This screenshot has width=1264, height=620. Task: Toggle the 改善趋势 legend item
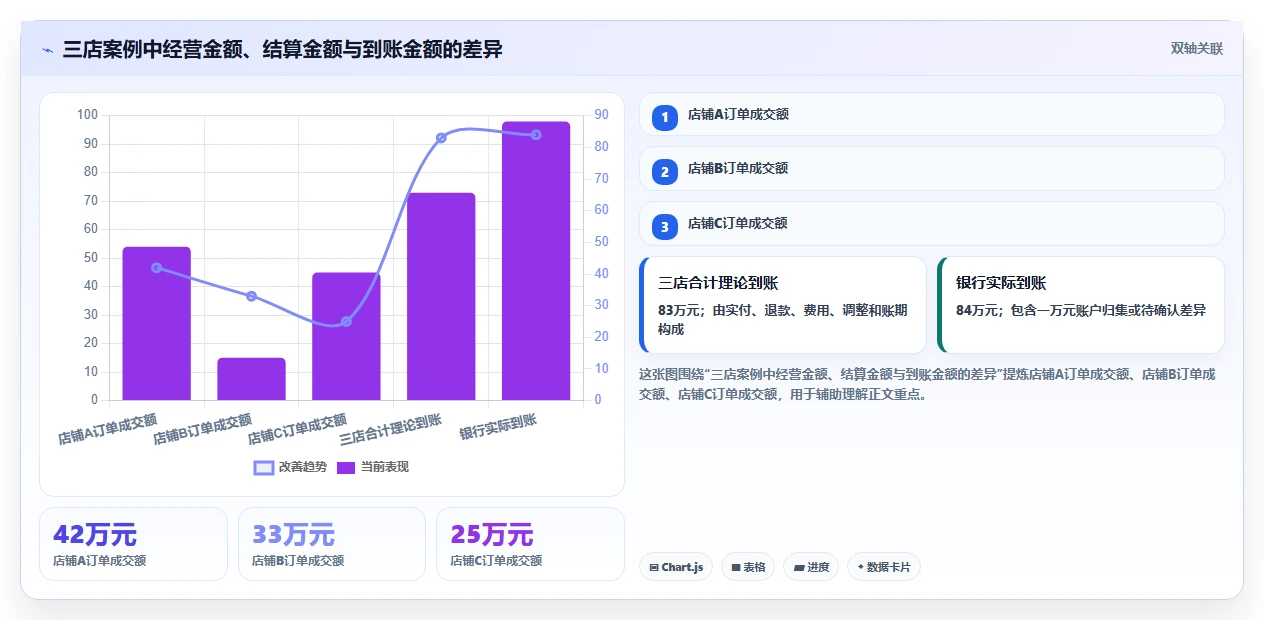(290, 467)
